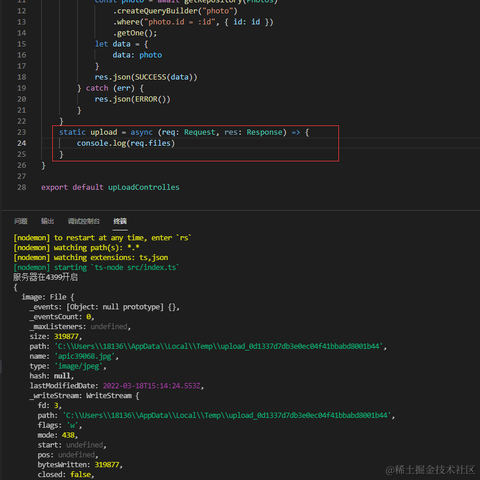This screenshot has height=480, width=480.
Task: Click the 'catch (err)' keyword line
Action: click(x=110, y=88)
